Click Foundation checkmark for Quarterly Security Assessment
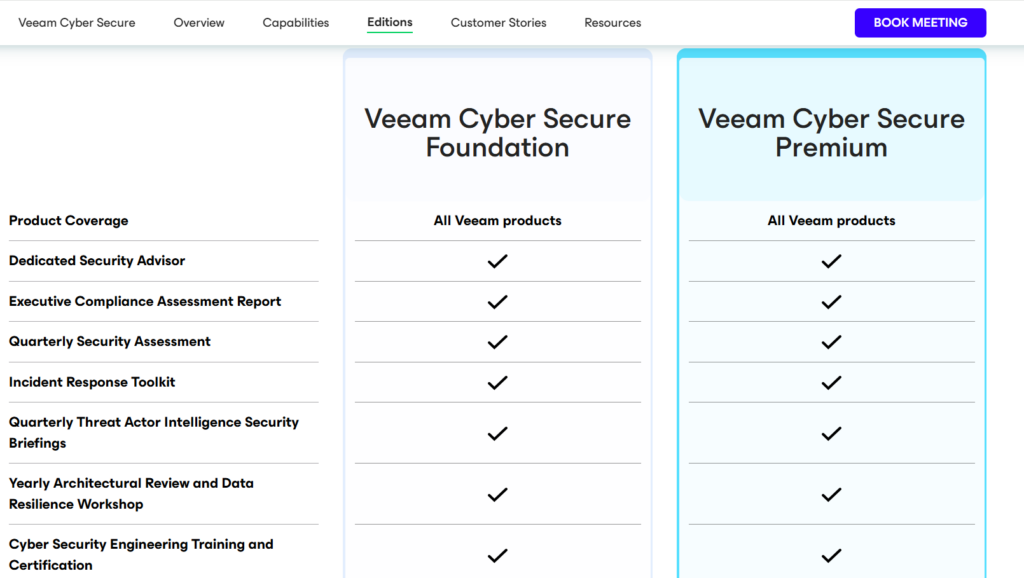This screenshot has width=1024, height=578. [x=498, y=342]
